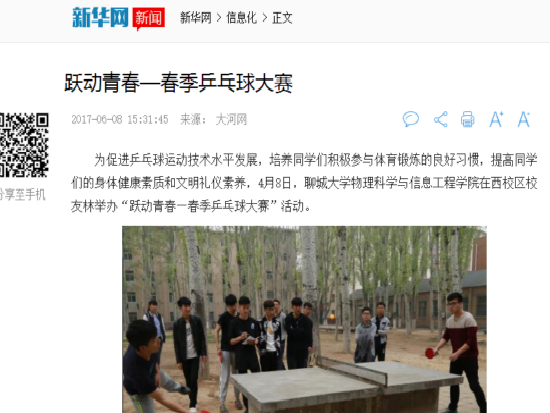Click the article first paragraph text
This screenshot has width=550, height=413.
[304, 183]
